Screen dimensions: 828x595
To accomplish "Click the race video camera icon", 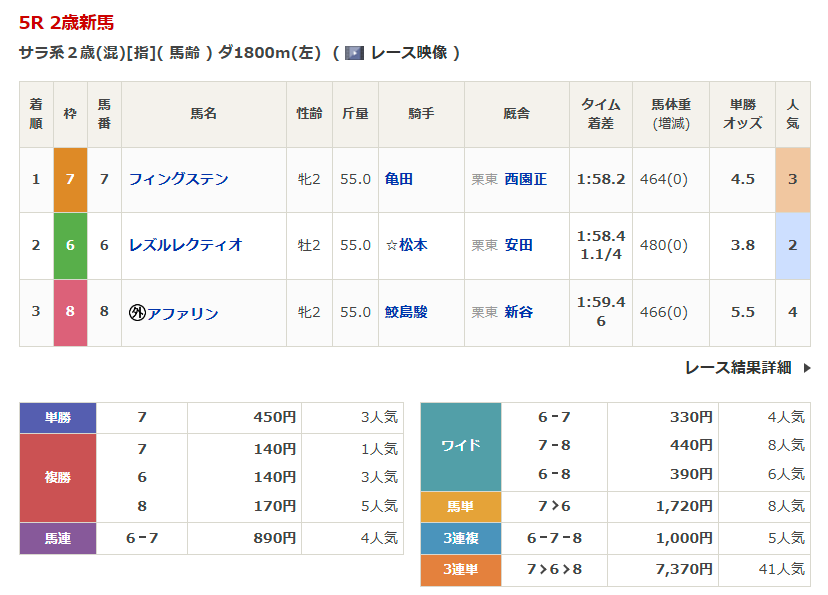I will pos(354,53).
